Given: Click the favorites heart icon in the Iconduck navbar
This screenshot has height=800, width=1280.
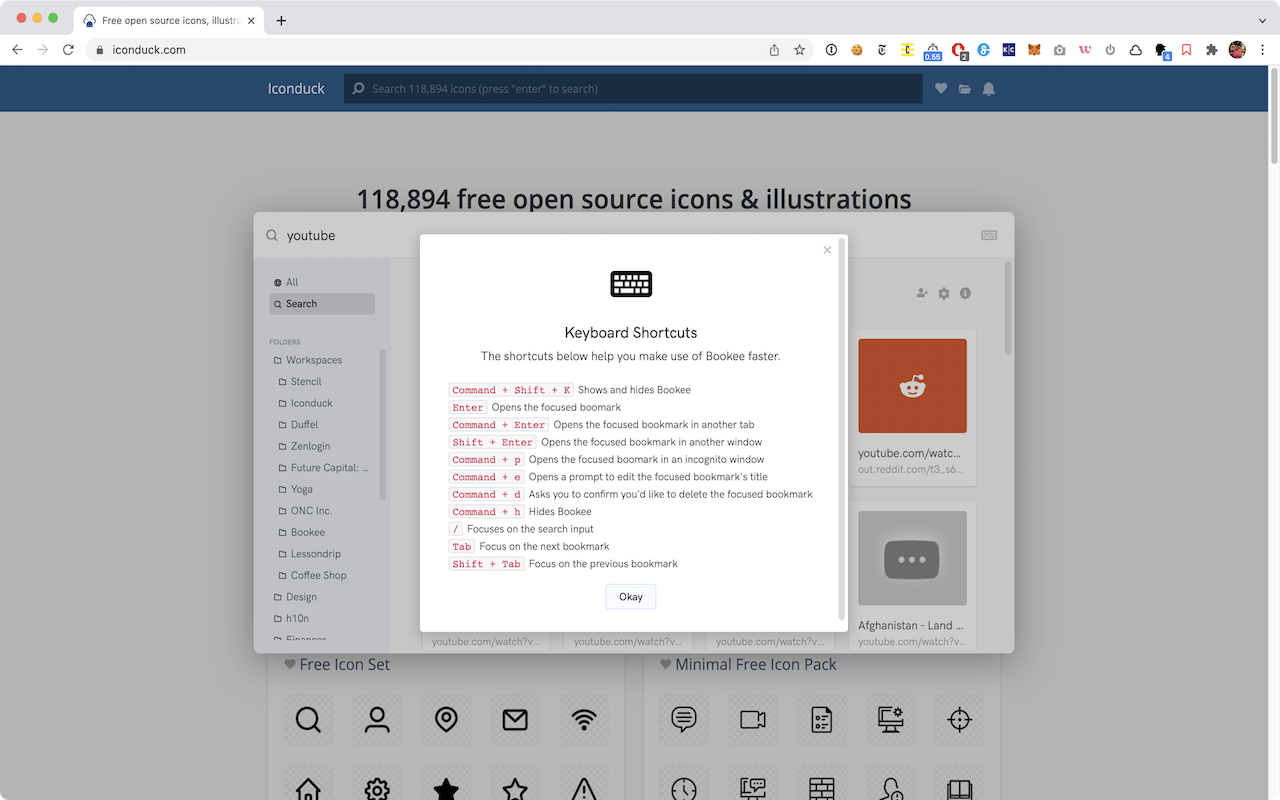Looking at the screenshot, I should click(941, 88).
